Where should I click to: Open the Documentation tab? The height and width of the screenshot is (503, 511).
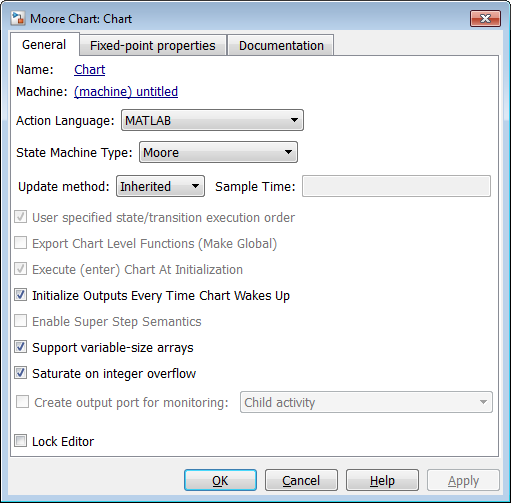click(281, 45)
